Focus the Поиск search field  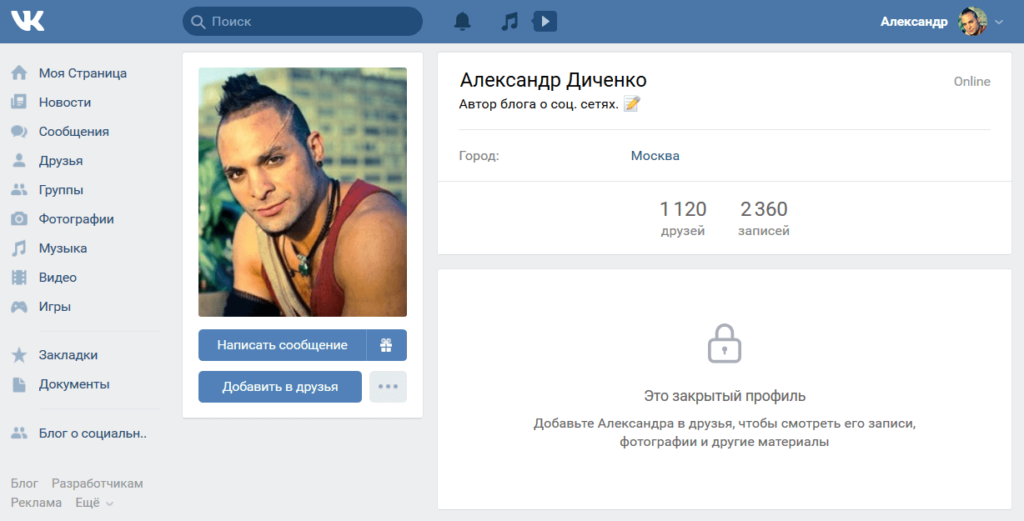pos(302,22)
